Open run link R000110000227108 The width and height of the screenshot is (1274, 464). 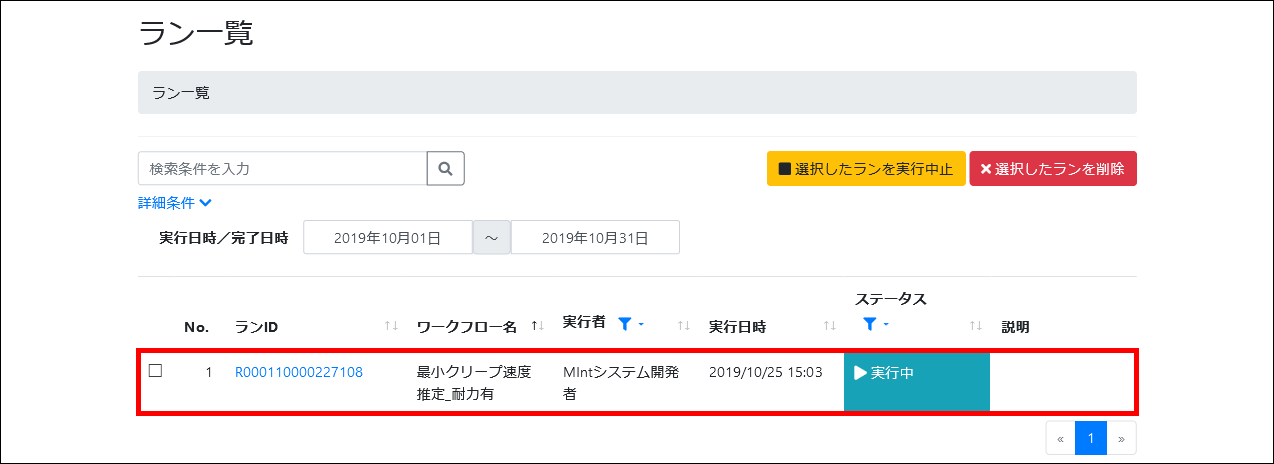click(299, 372)
